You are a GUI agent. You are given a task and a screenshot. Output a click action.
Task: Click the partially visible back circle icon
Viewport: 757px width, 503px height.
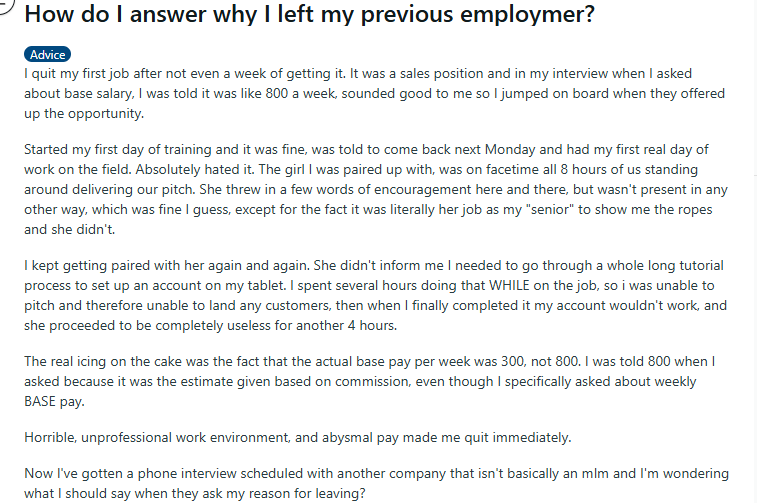point(5,8)
